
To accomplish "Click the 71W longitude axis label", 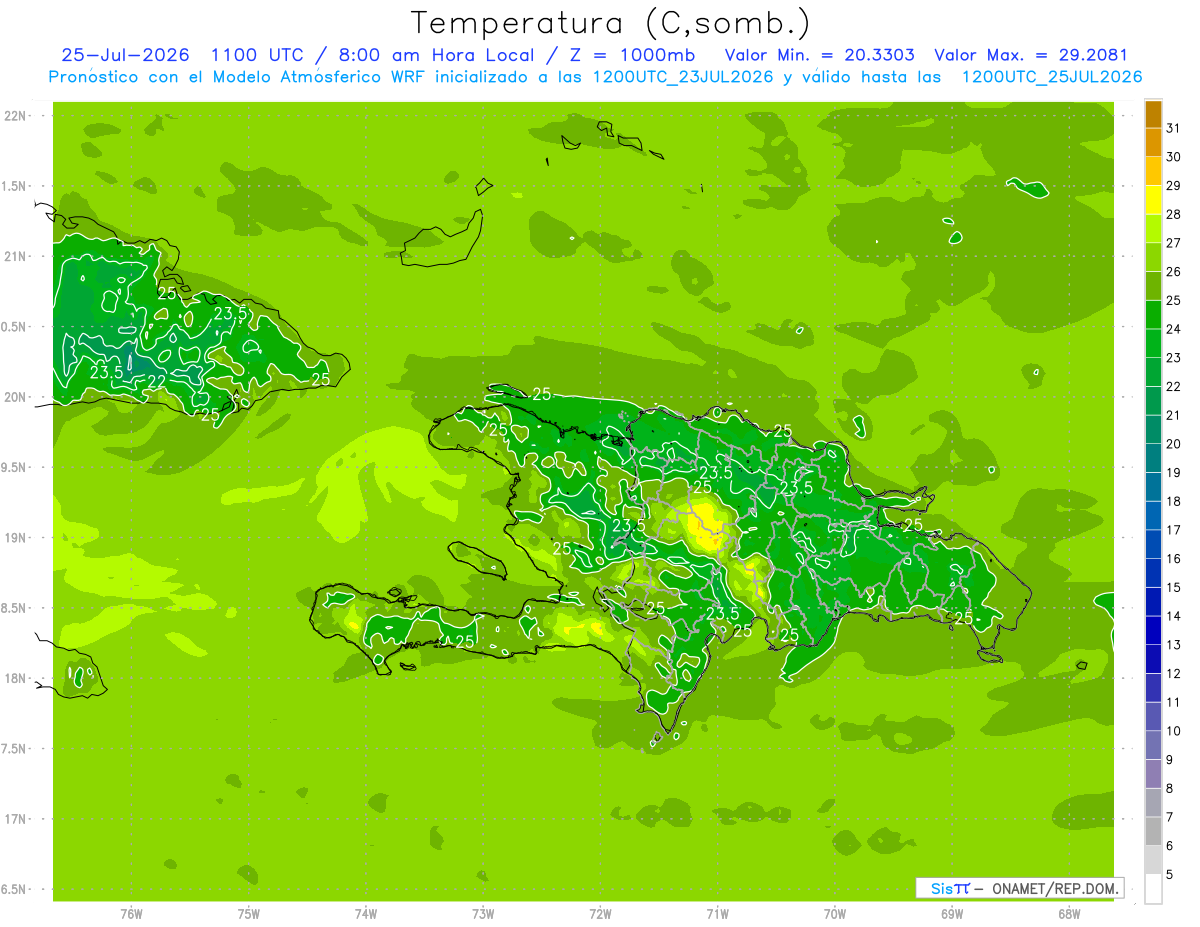I will click(717, 914).
